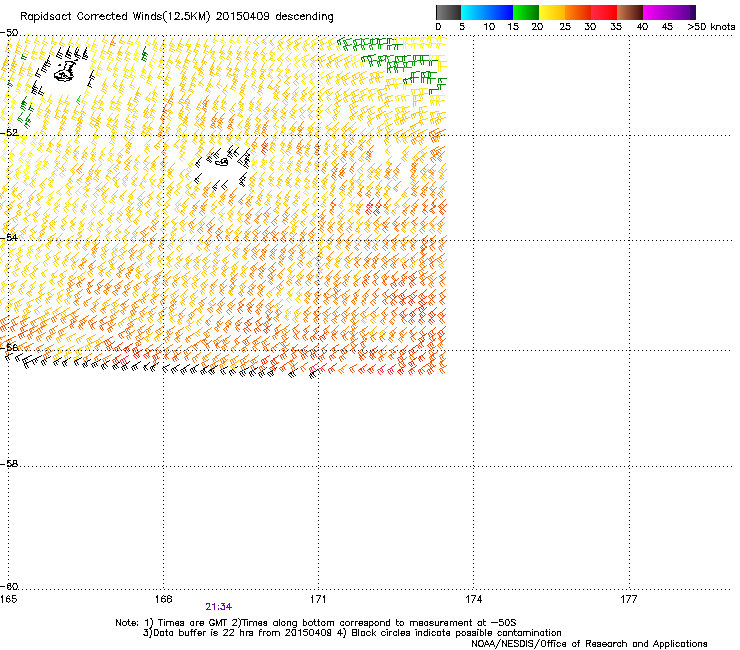This screenshot has height=650, width=740.
Task: Click the orange 25-30 knots color swatch
Action: pos(578,12)
